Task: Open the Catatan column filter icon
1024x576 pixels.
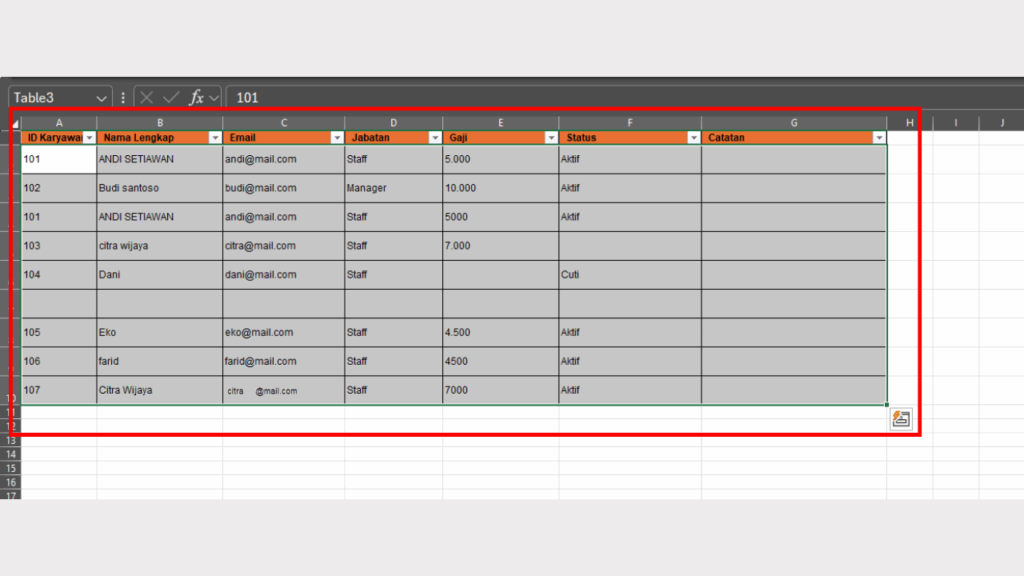Action: 880,137
